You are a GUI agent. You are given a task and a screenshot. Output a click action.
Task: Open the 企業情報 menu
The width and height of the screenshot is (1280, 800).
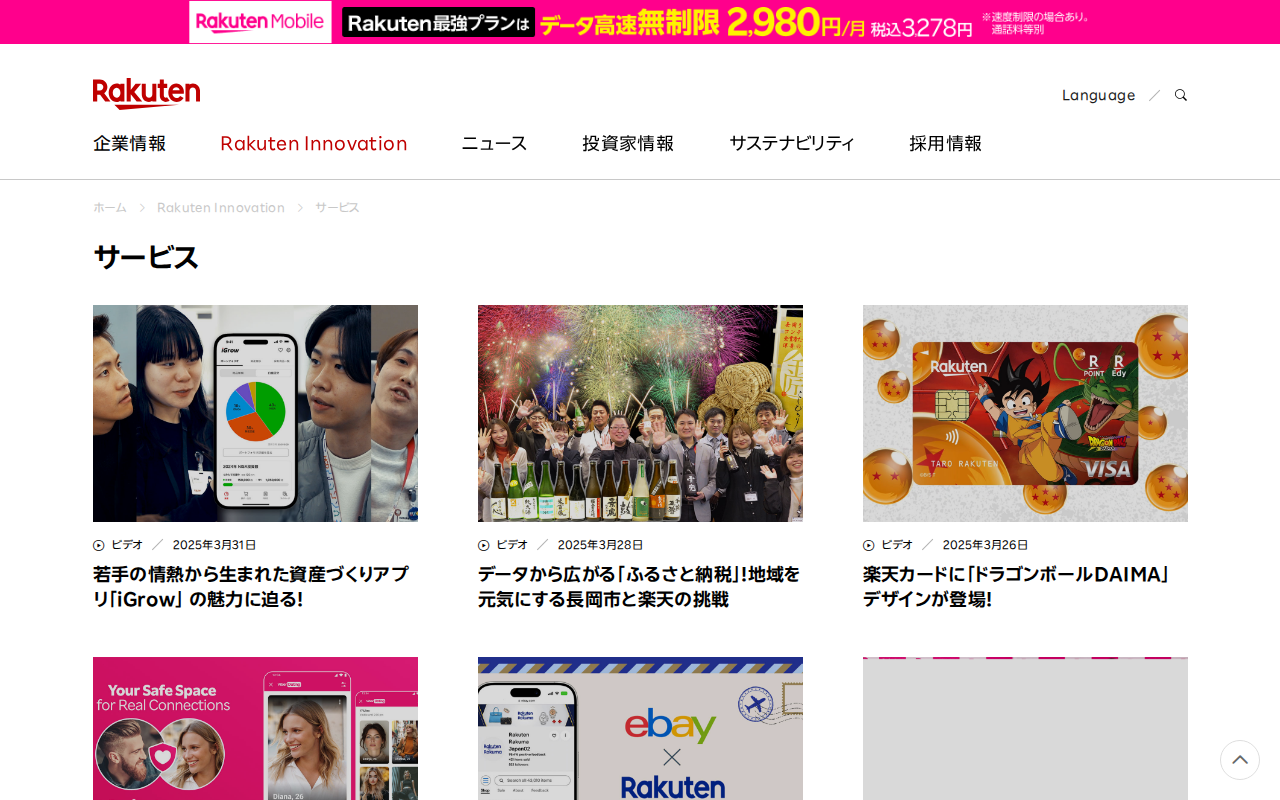pyautogui.click(x=129, y=142)
